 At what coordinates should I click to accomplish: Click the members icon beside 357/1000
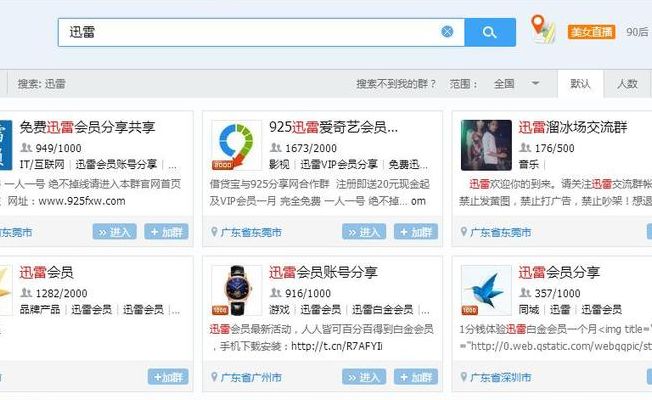pos(525,293)
